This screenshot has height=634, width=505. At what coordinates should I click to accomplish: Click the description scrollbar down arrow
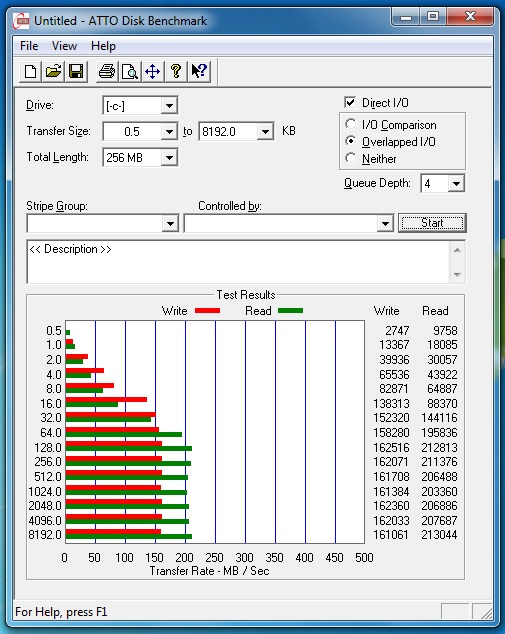457,275
